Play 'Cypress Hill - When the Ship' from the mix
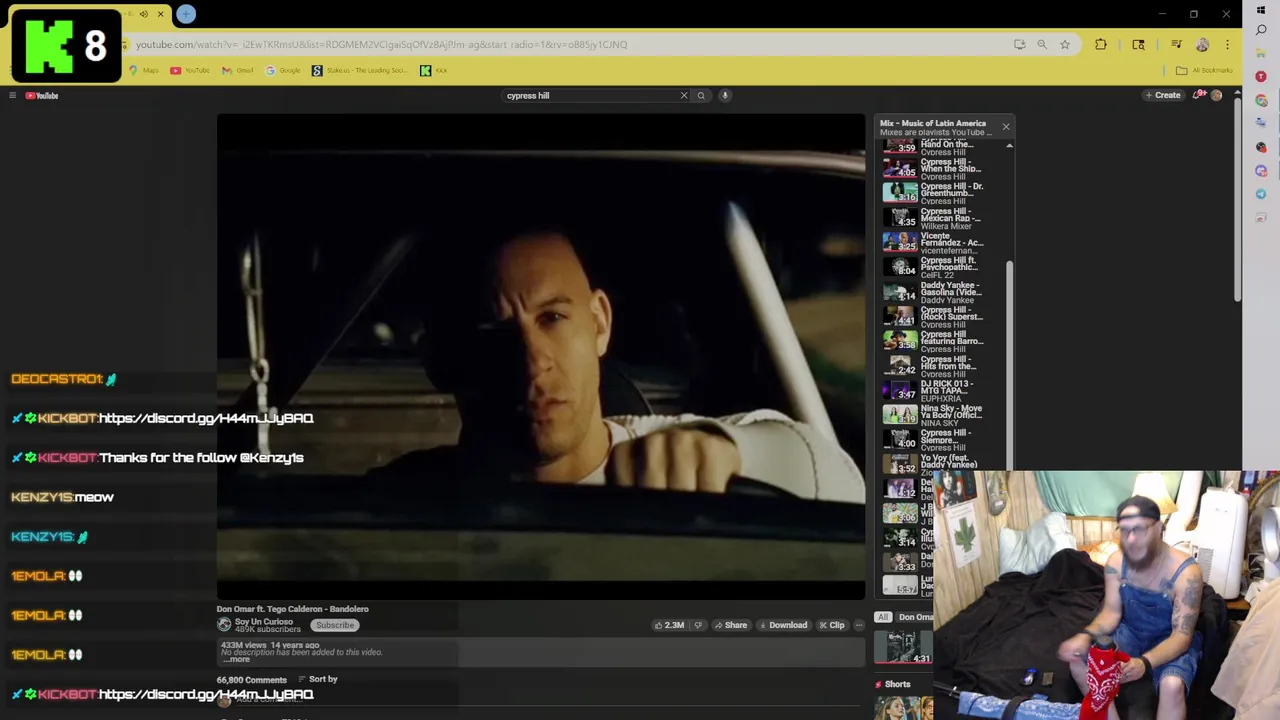Image resolution: width=1280 pixels, height=720 pixels. (940, 169)
